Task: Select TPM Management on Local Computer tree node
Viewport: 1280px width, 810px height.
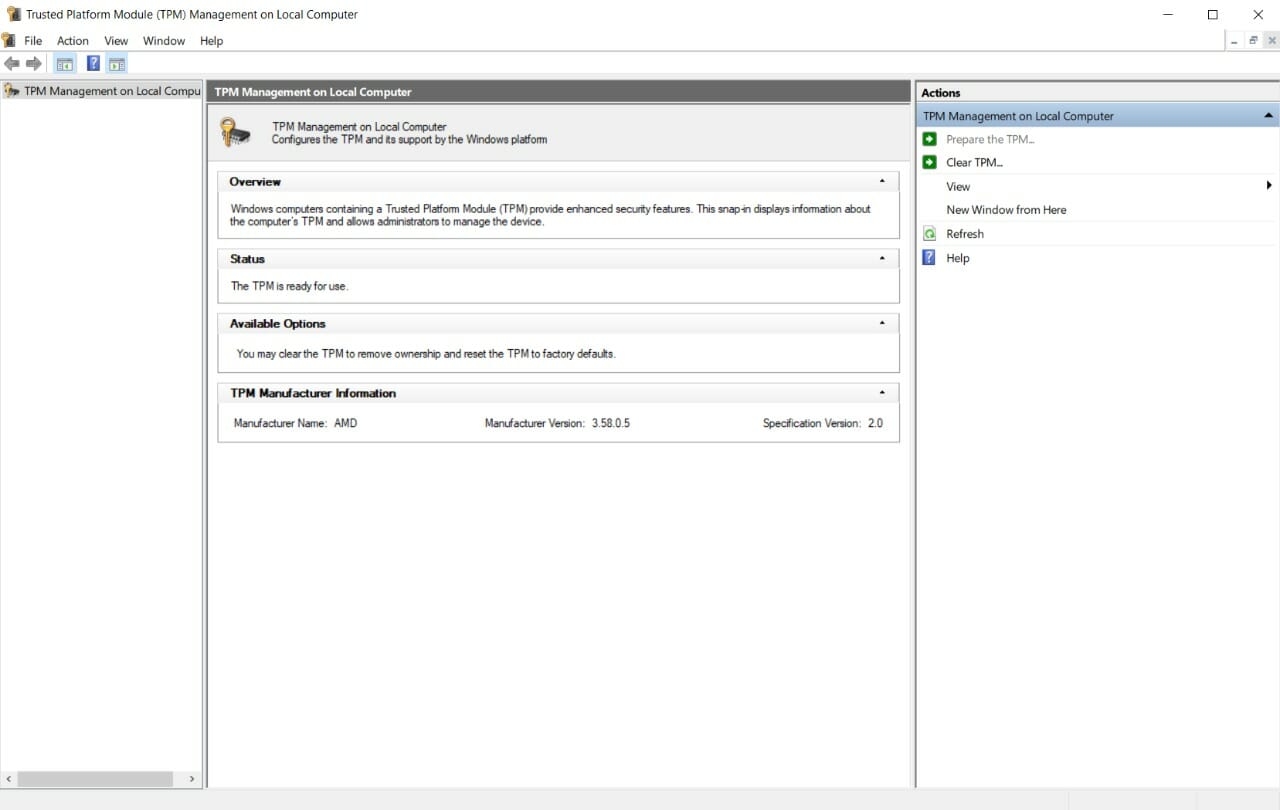Action: pos(112,91)
